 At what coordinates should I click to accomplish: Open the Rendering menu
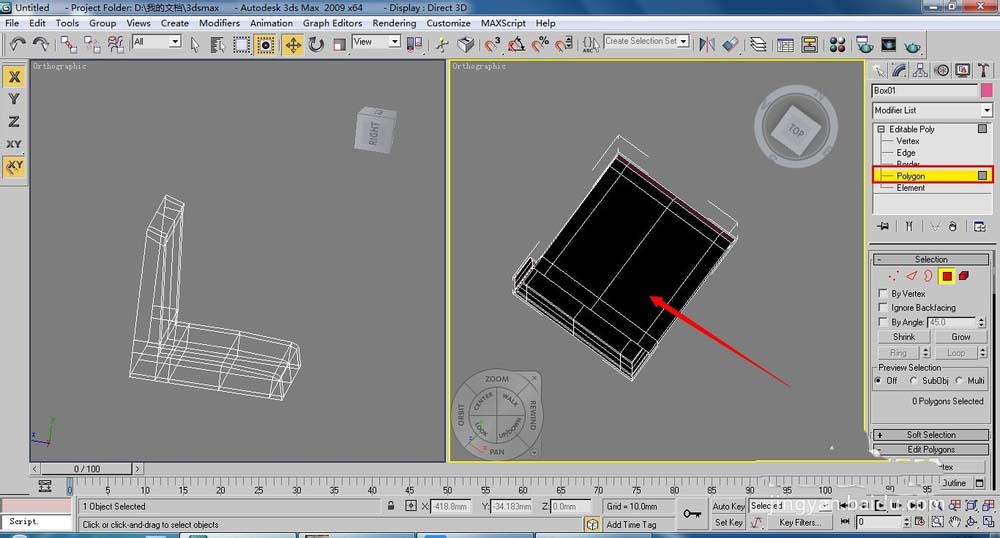pyautogui.click(x=394, y=23)
